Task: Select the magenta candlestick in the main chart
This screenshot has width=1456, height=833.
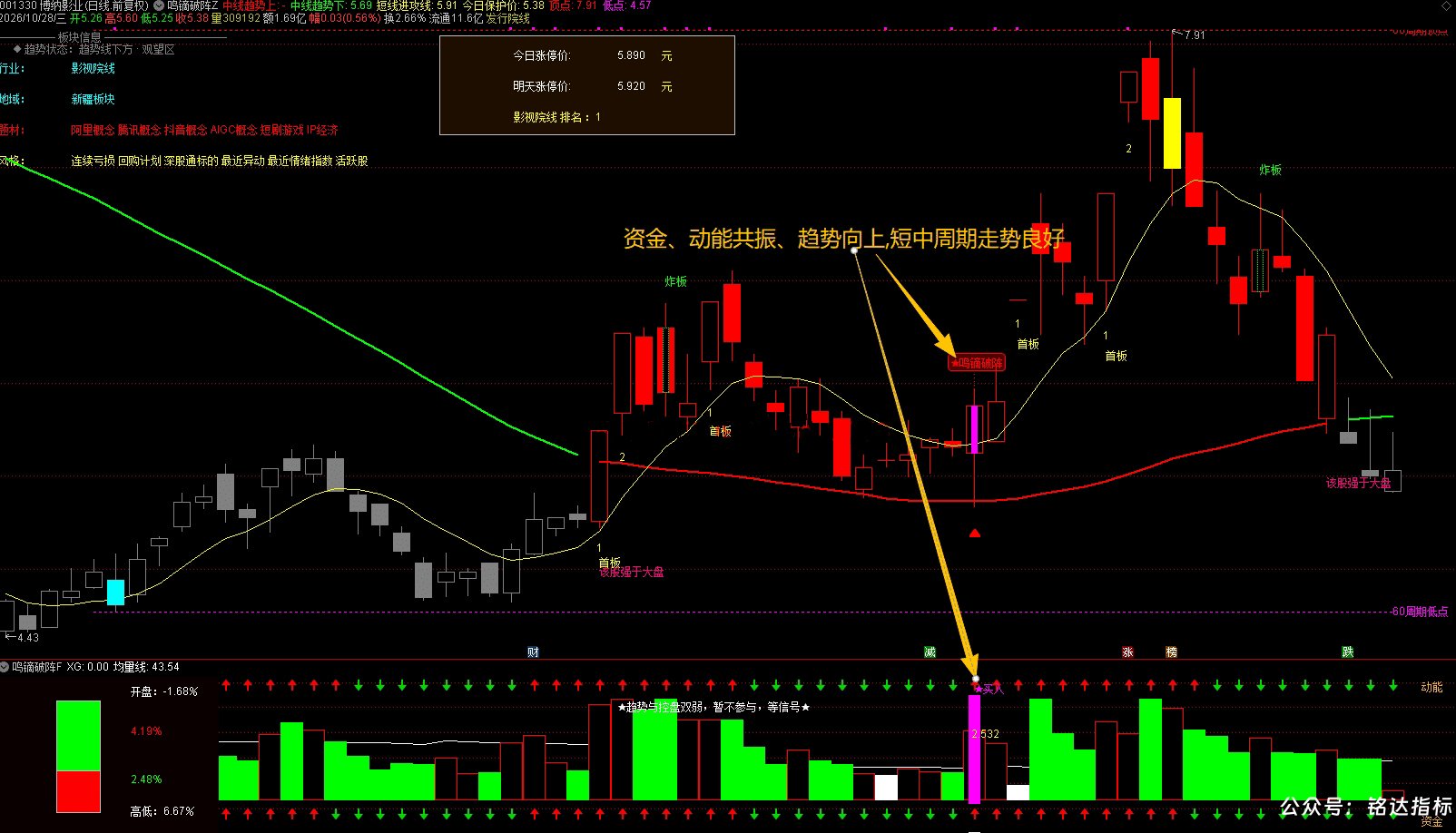Action: click(975, 429)
